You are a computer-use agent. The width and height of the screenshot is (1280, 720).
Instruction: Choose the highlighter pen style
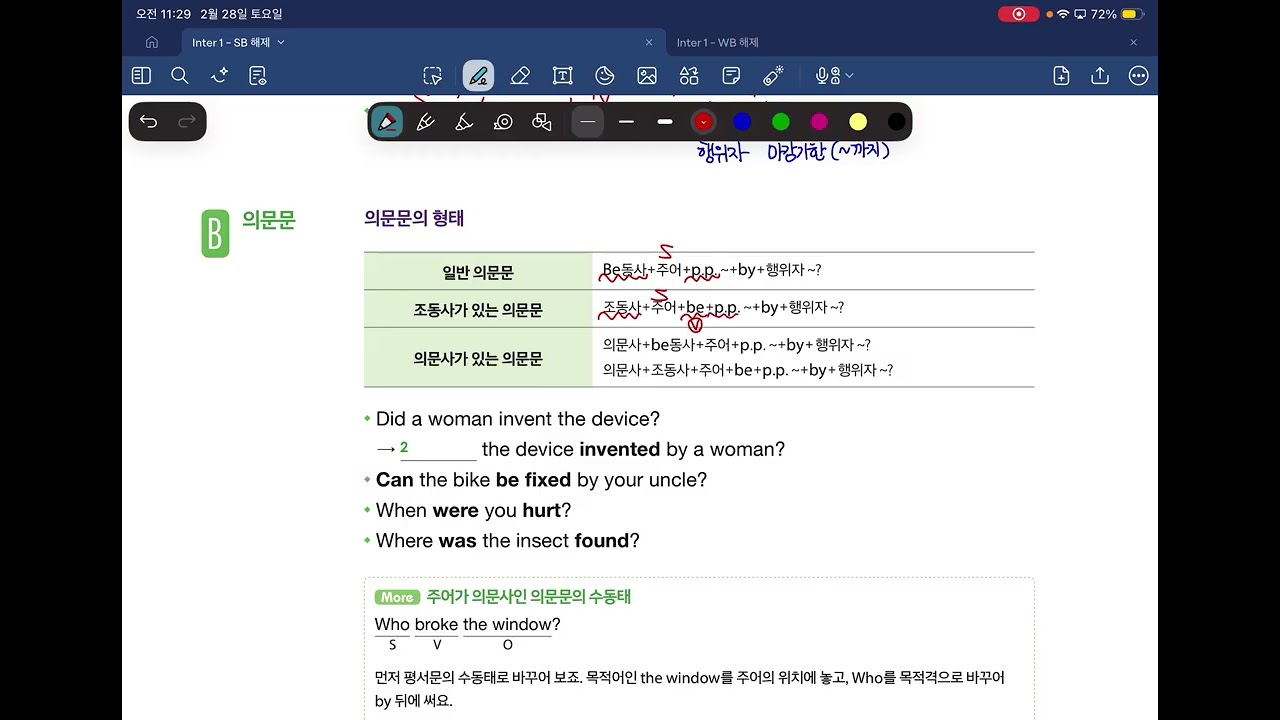464,122
